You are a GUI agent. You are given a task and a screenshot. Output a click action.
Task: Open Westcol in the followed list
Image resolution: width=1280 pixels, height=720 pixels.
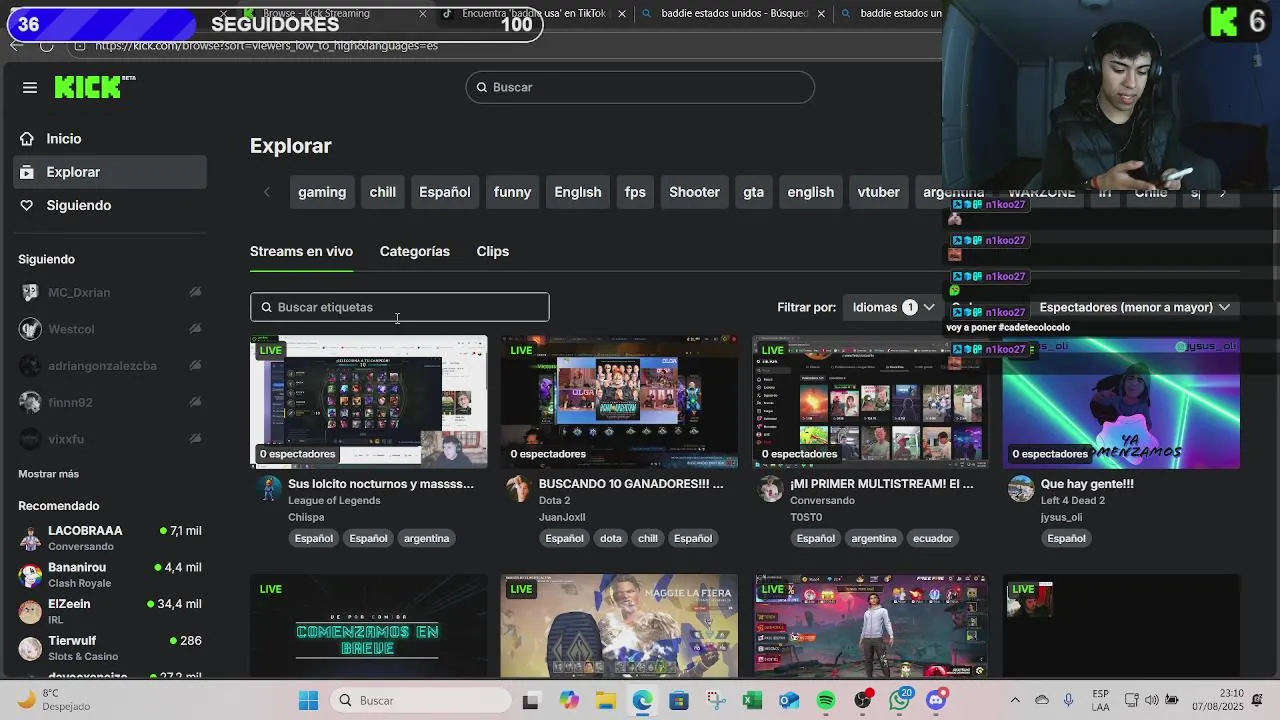tap(110, 329)
